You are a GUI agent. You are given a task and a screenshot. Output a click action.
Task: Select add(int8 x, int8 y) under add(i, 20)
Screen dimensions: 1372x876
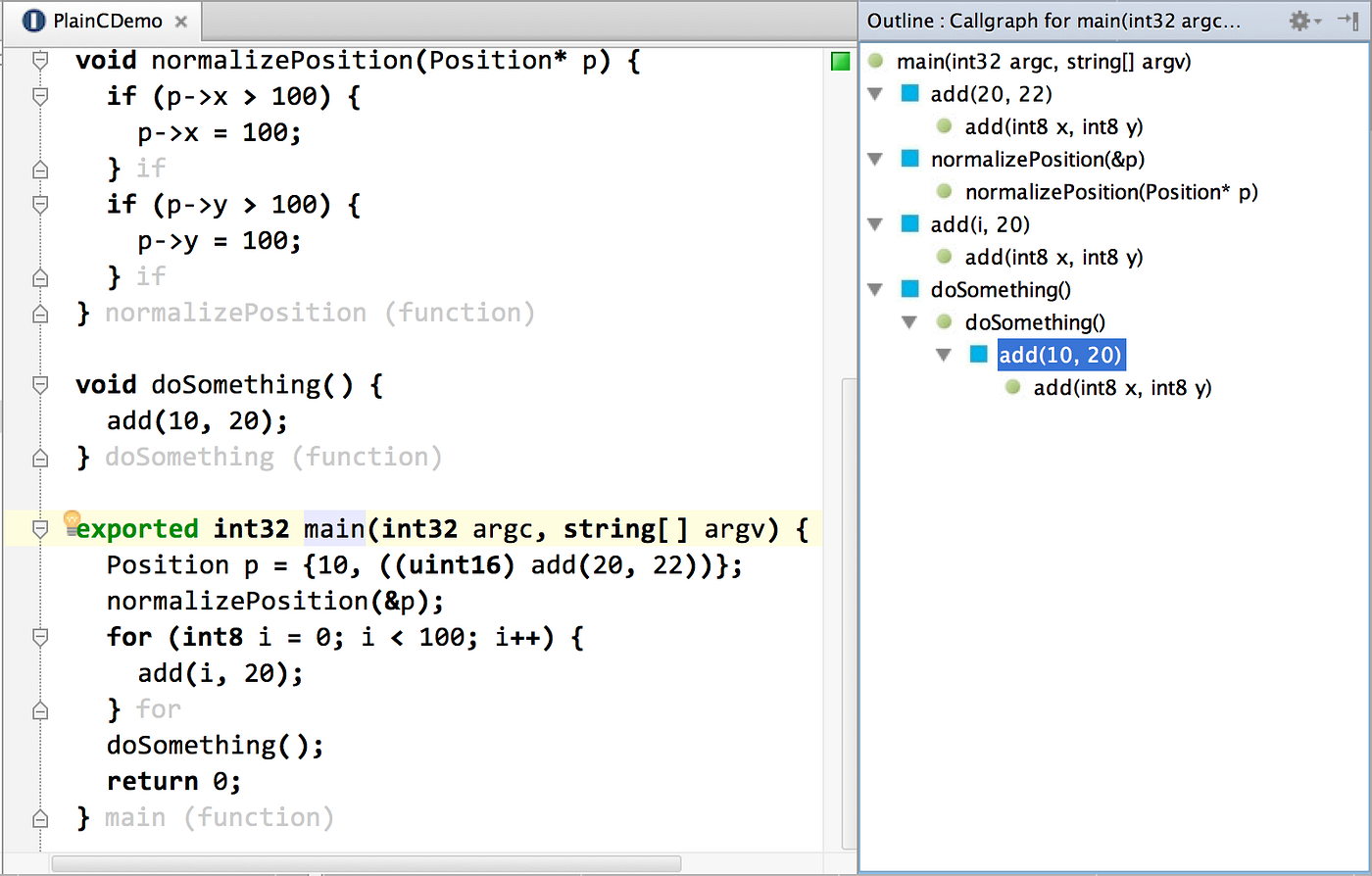tap(1053, 258)
